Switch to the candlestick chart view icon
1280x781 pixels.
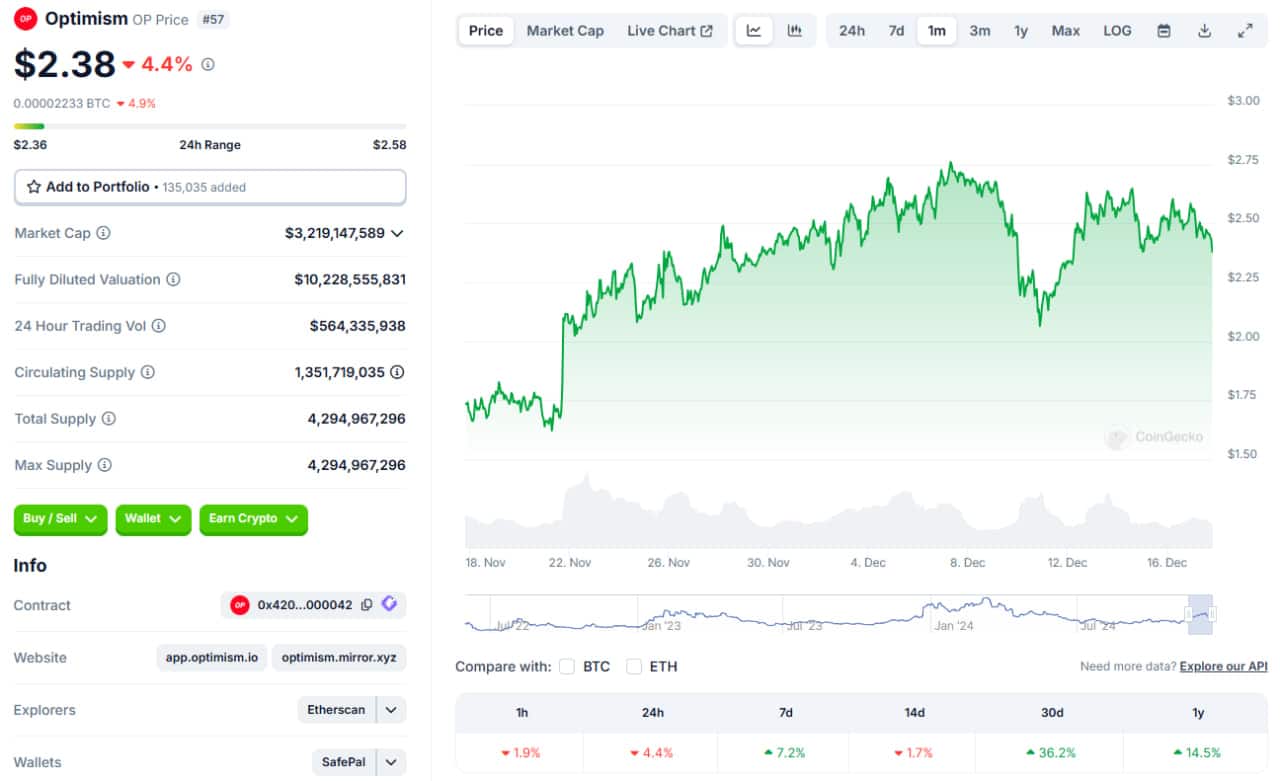coord(795,31)
